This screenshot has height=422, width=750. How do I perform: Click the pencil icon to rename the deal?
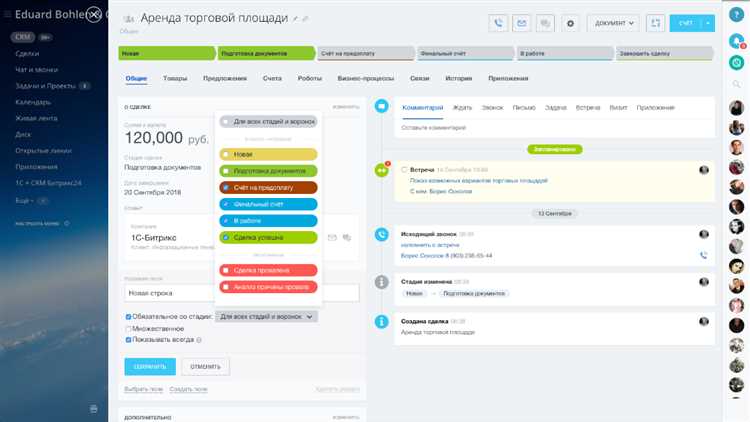coord(295,19)
